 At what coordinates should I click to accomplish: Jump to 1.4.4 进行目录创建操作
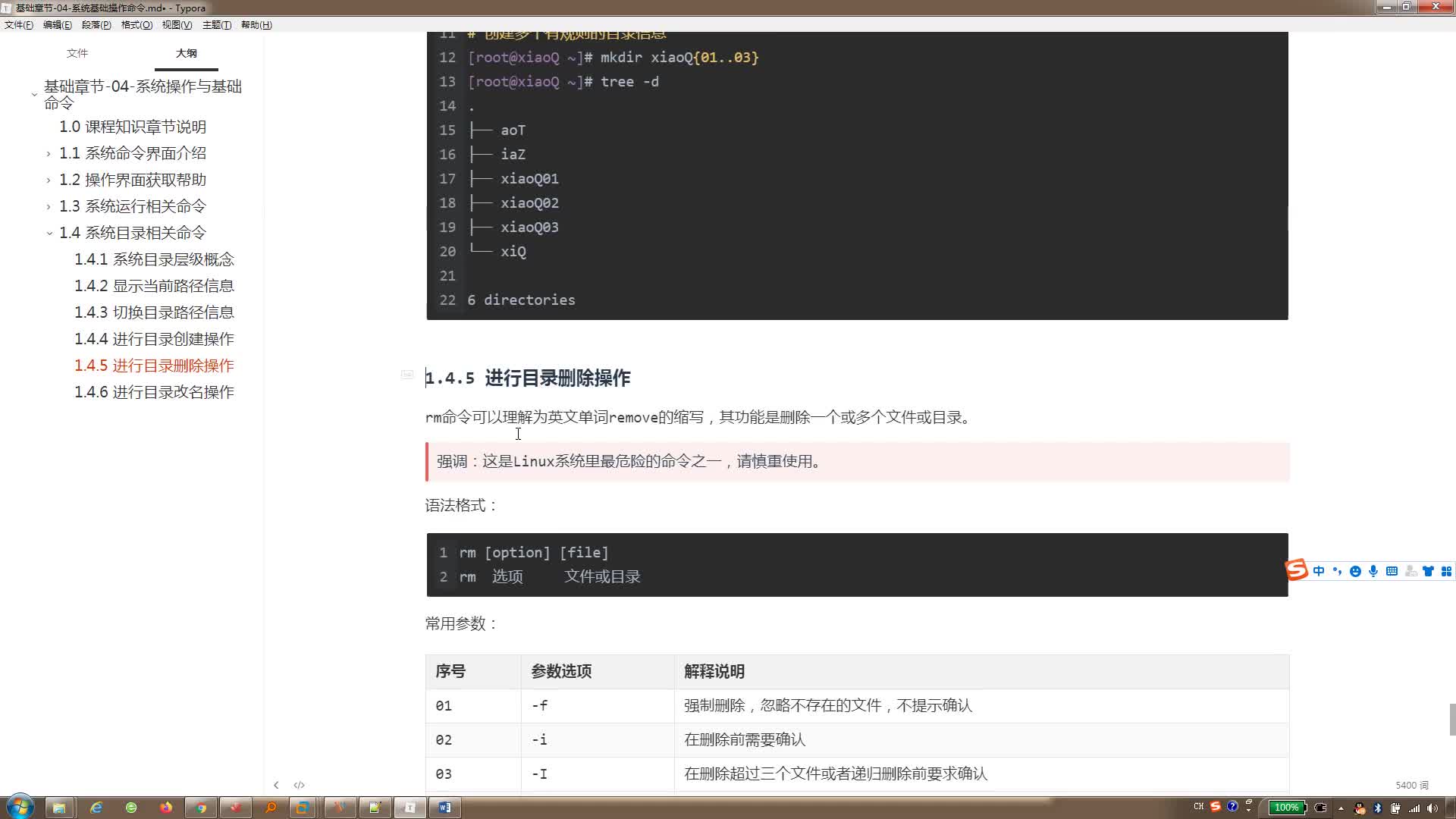click(x=154, y=339)
